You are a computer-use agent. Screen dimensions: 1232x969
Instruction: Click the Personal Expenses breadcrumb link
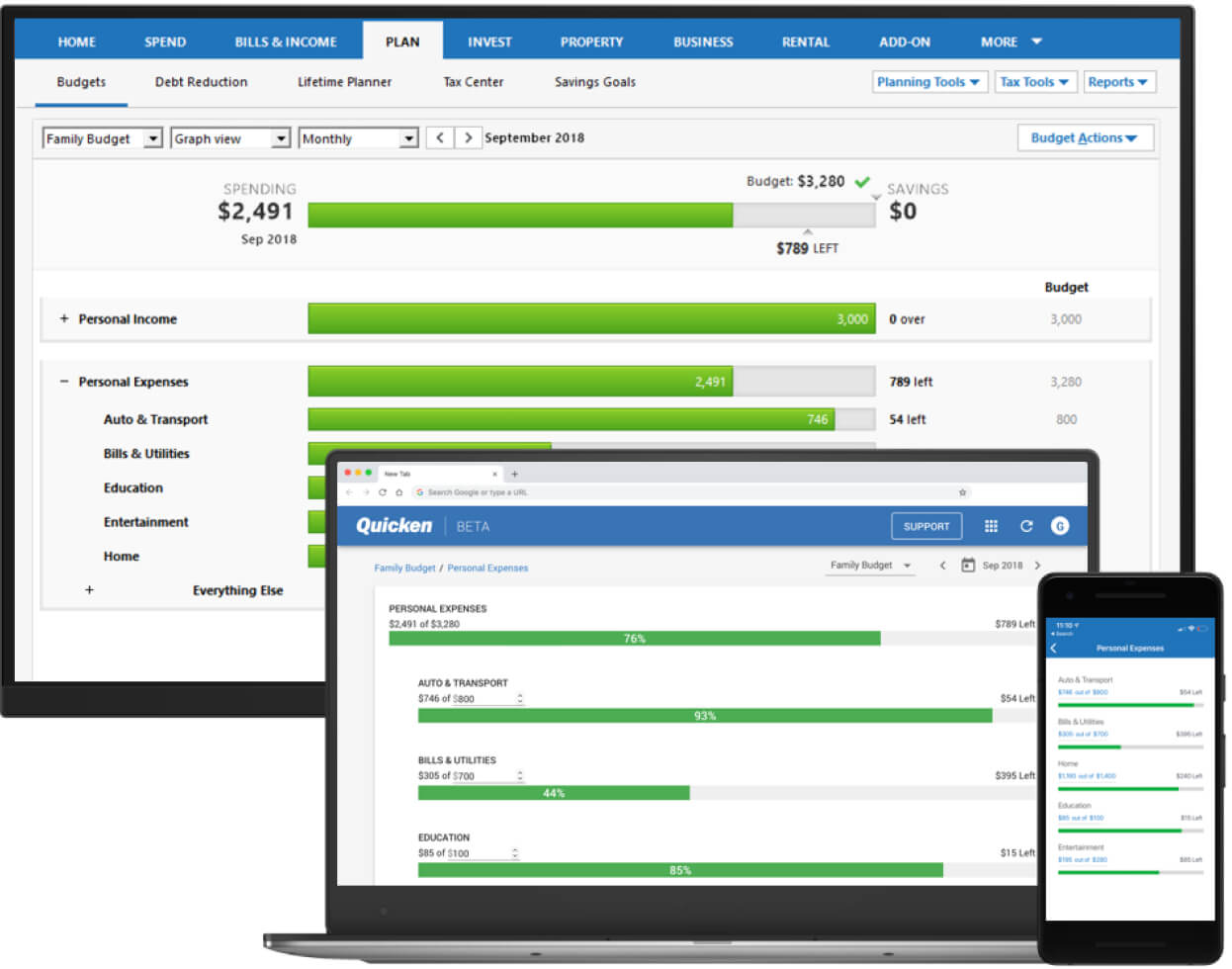tap(487, 568)
